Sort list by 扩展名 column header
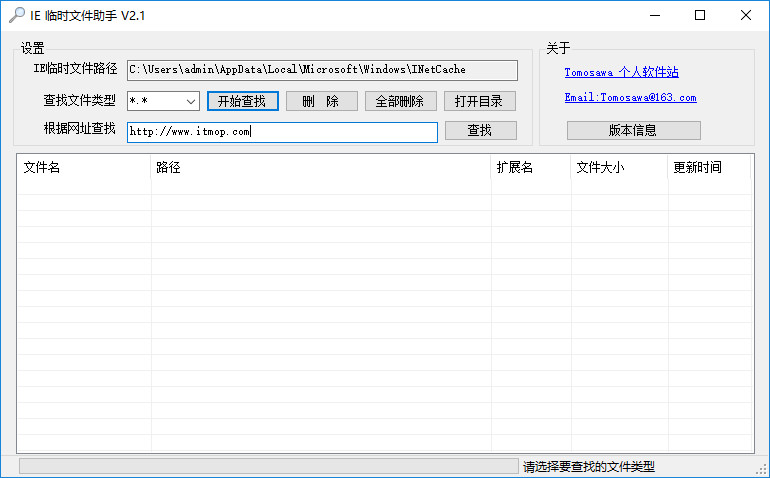 point(530,168)
